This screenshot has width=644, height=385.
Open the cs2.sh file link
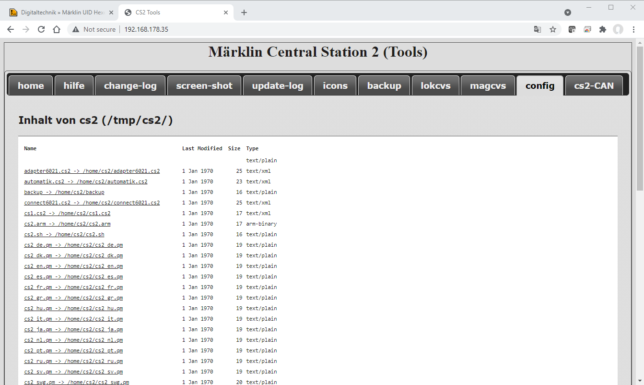coord(64,234)
